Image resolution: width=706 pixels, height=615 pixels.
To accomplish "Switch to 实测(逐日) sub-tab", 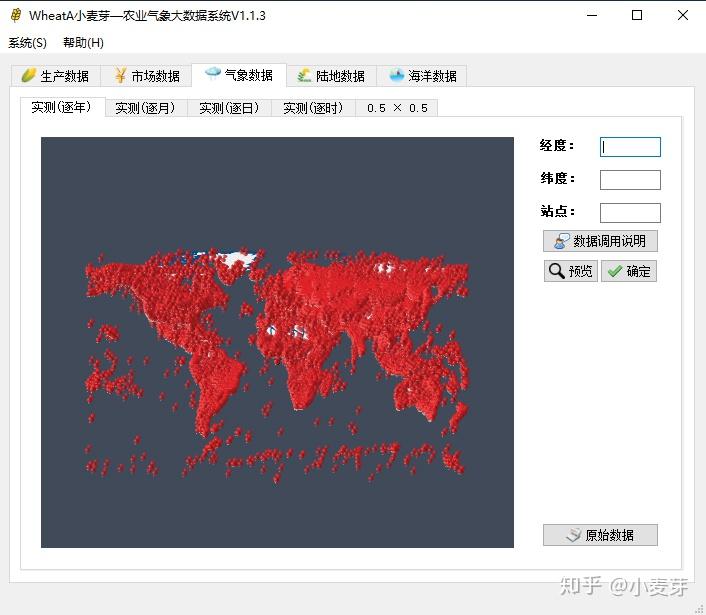I will point(230,108).
